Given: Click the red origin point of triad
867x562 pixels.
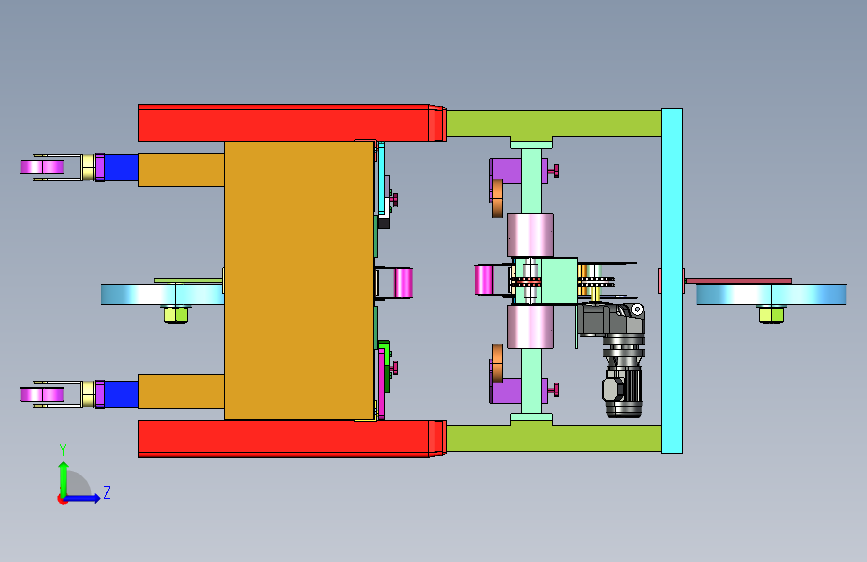Looking at the screenshot, I should [x=62, y=499].
